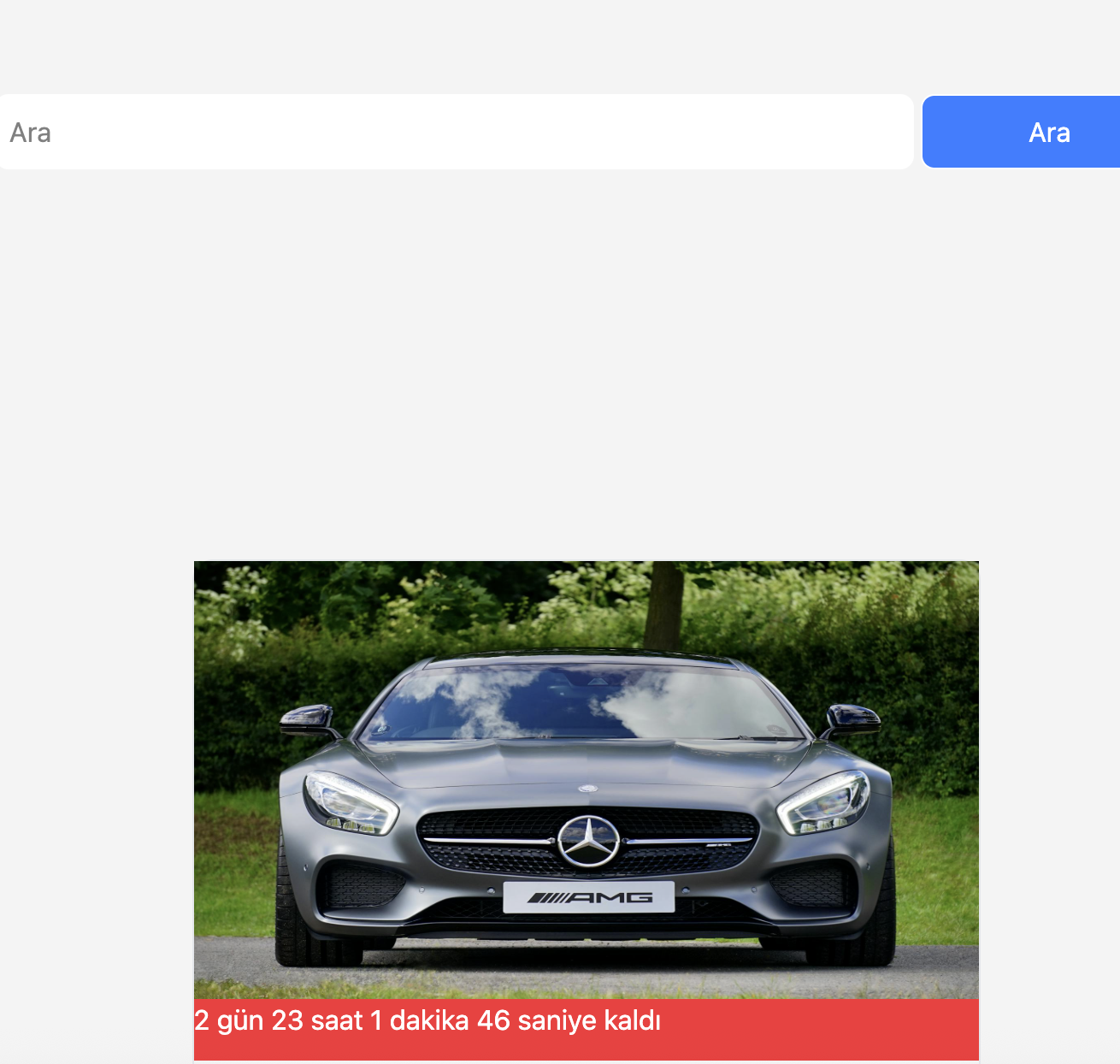
Task: Click the car's right-side headlight in the photo
Action: coord(824,805)
